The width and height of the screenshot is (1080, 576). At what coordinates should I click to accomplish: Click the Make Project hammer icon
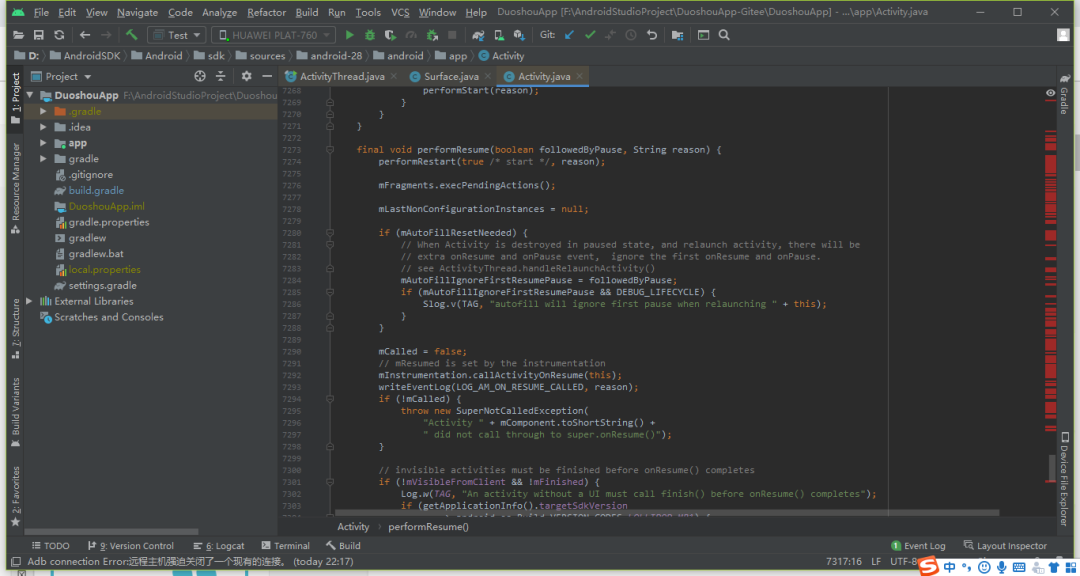click(x=131, y=35)
